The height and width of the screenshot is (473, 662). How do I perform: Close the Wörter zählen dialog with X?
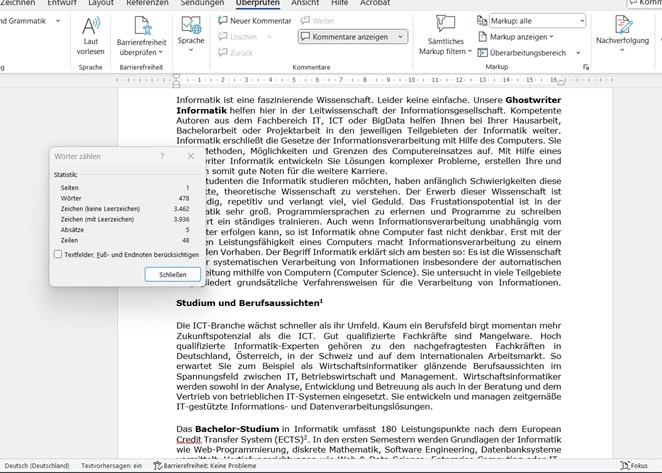click(x=191, y=156)
